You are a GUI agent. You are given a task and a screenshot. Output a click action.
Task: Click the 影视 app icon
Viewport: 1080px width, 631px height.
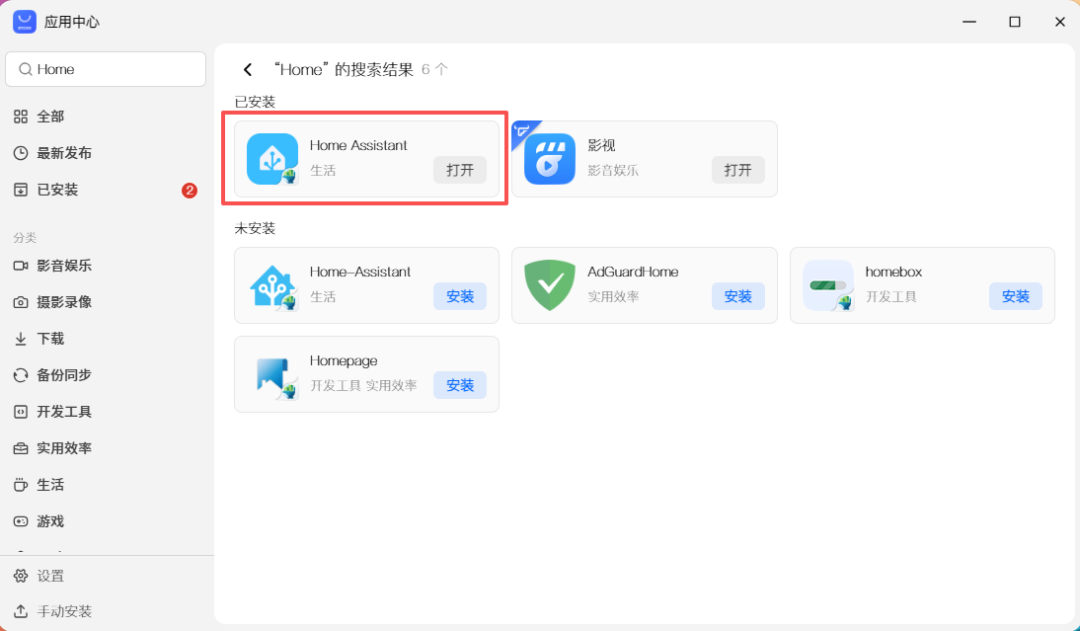pos(550,159)
